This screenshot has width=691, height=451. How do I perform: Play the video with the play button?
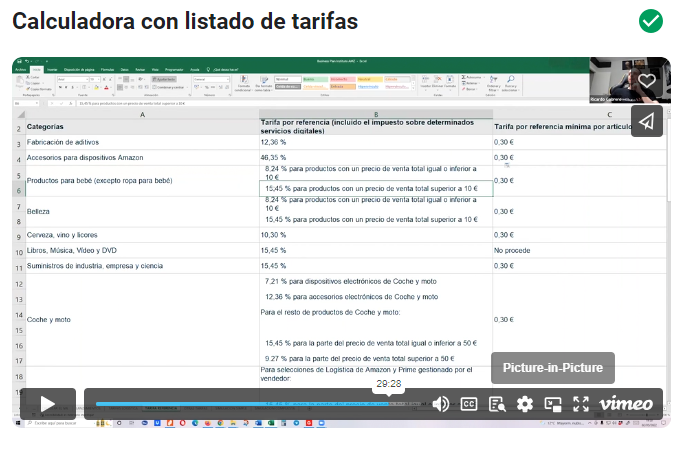tap(48, 403)
